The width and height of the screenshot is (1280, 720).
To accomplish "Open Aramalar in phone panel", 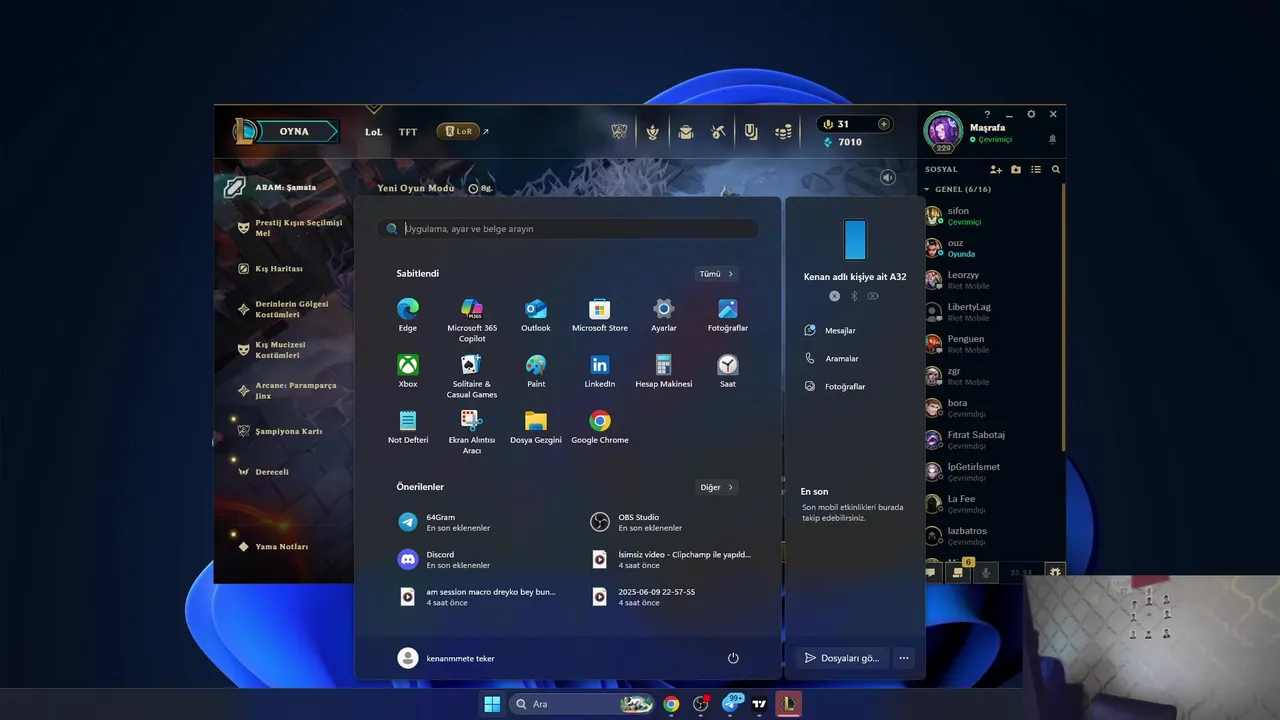I will tap(832, 358).
